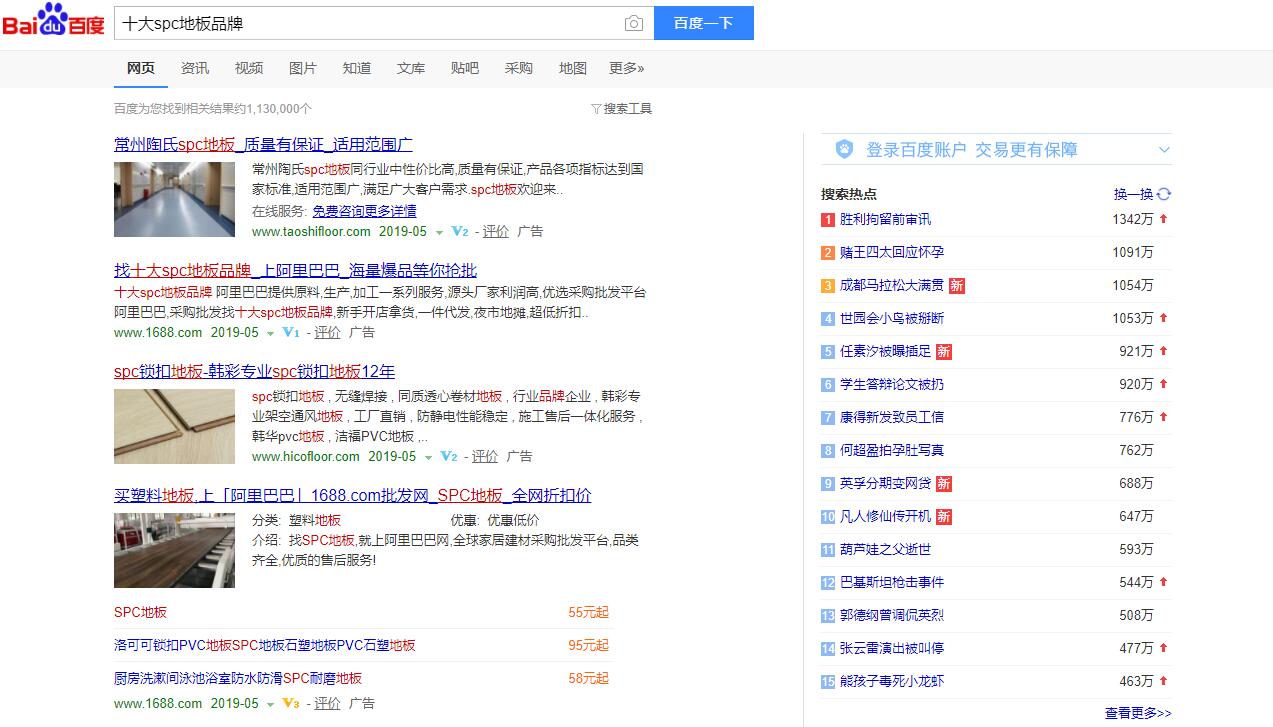The height and width of the screenshot is (727, 1273).
Task: Click V1 badge for first 1688.com result
Action: coord(291,333)
